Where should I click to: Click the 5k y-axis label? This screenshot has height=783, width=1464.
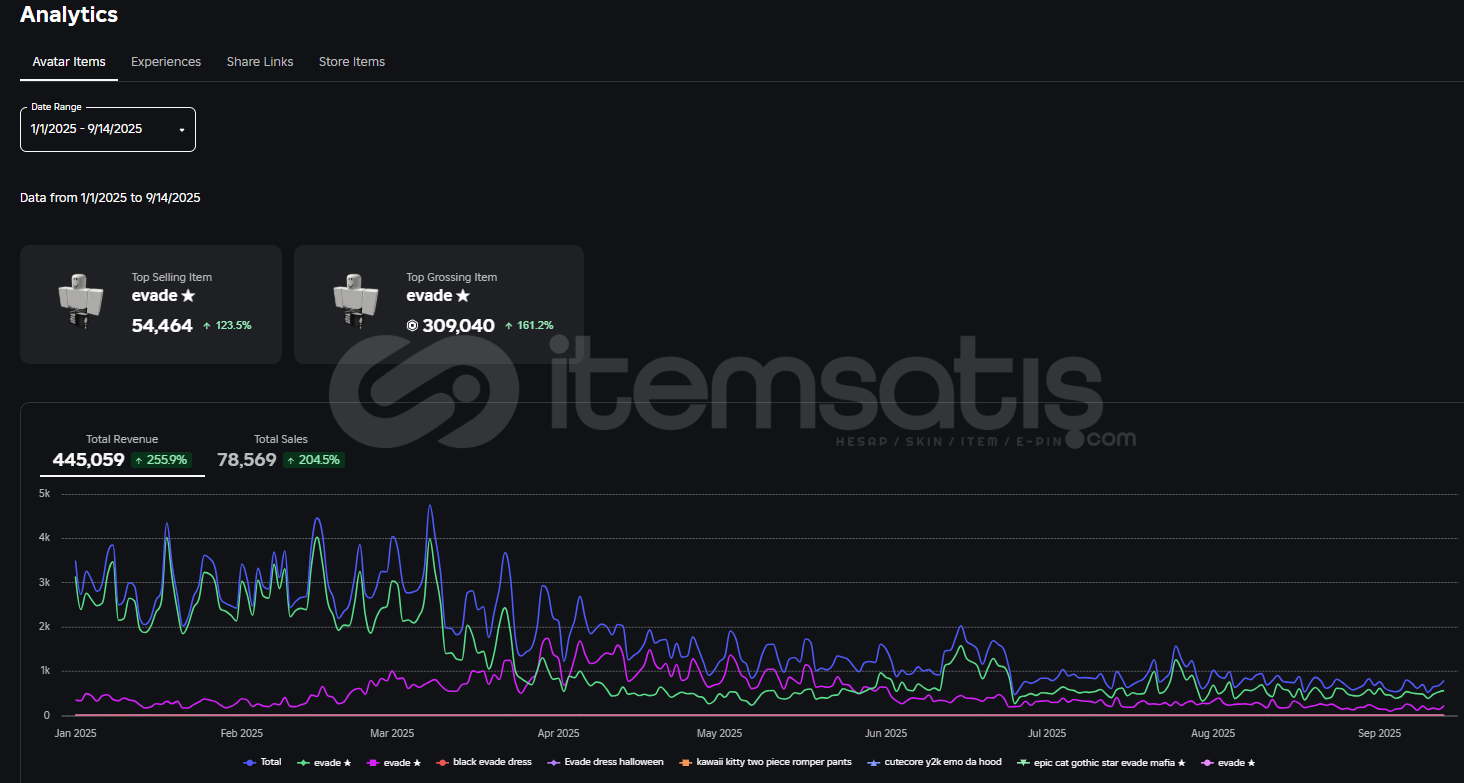click(44, 493)
